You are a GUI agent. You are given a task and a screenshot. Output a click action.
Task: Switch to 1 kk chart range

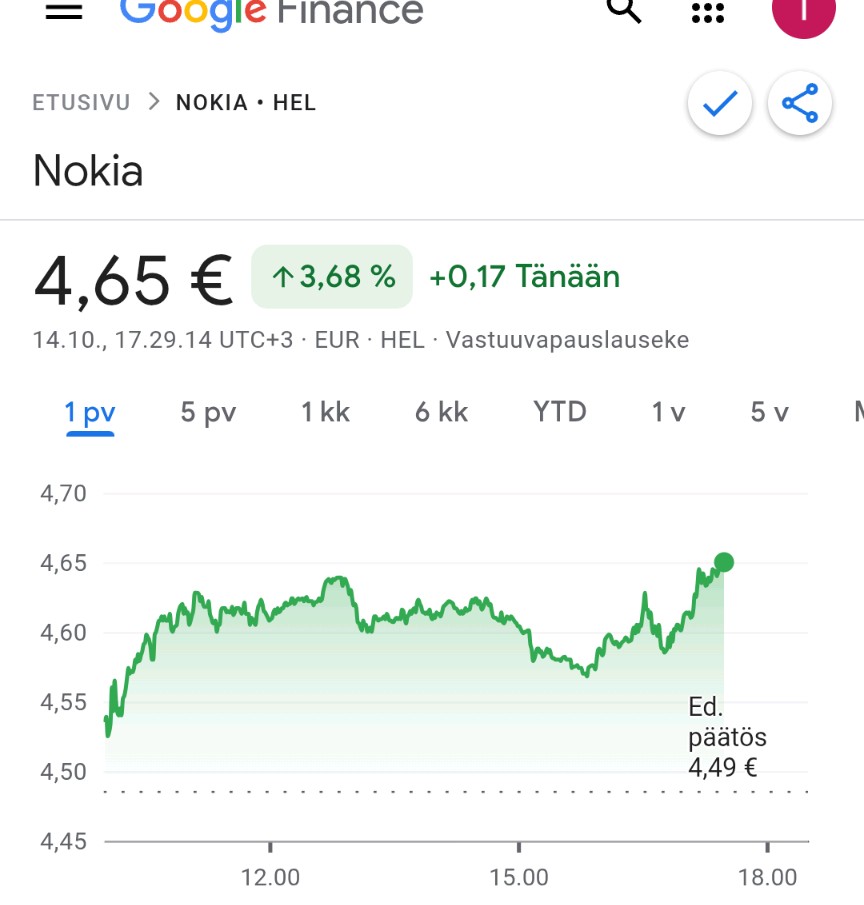click(x=326, y=412)
